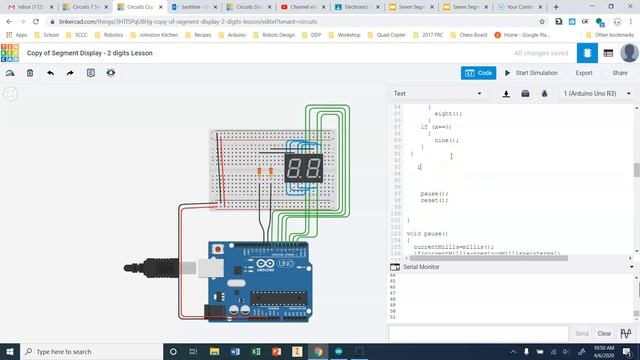Viewport: 640px width, 360px height.
Task: Click the Arduino reset button
Action: [218, 249]
